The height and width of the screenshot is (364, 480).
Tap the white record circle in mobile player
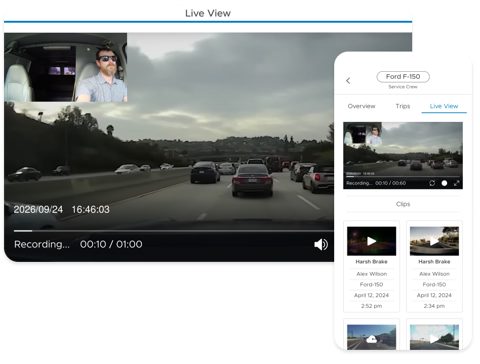(444, 183)
